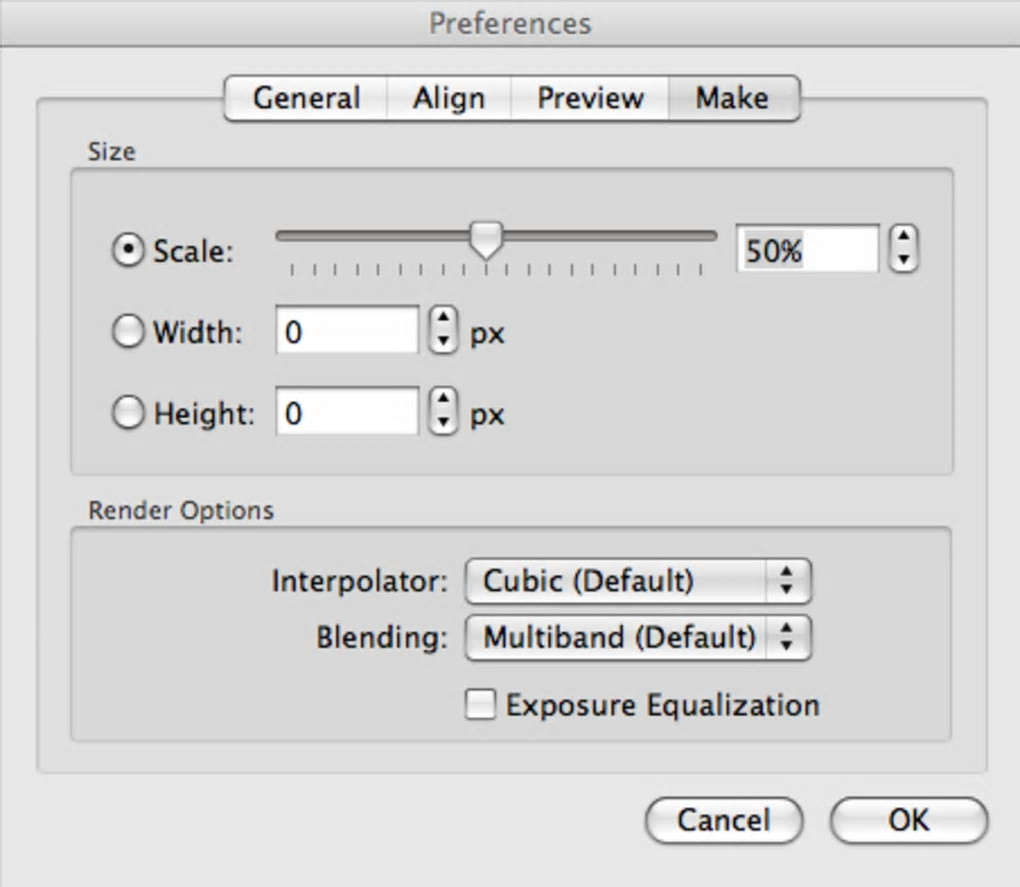Screen dimensions: 1020x887
Task: Open the Interpolator dropdown
Action: (637, 581)
